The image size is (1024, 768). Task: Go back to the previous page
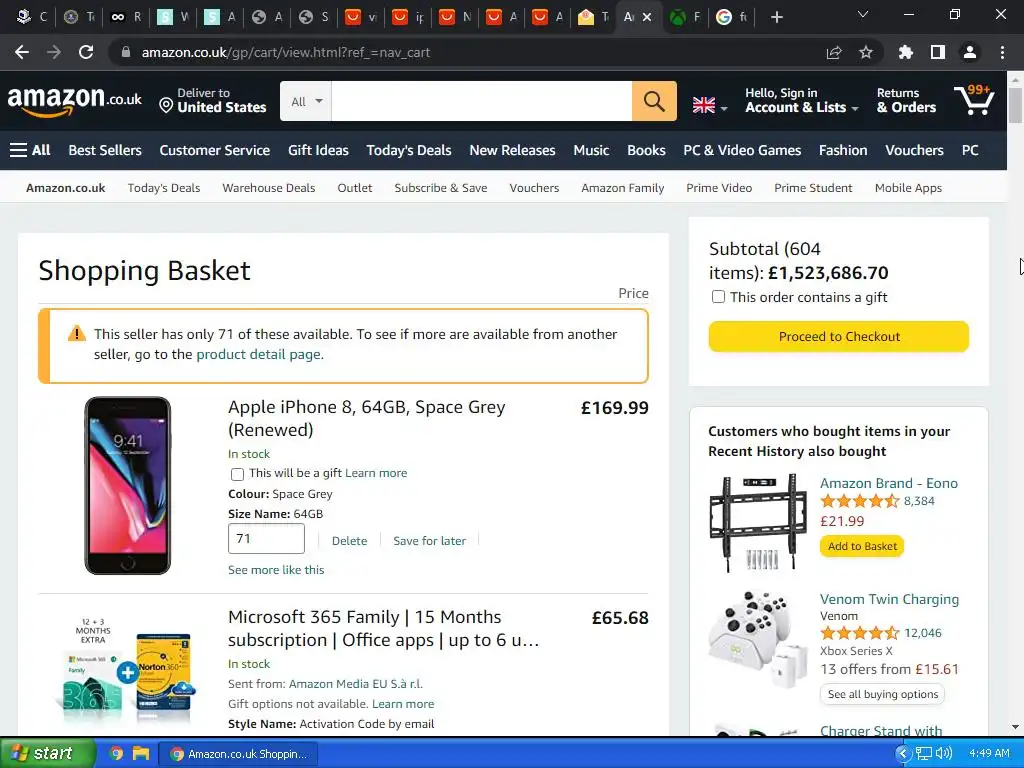(x=22, y=52)
